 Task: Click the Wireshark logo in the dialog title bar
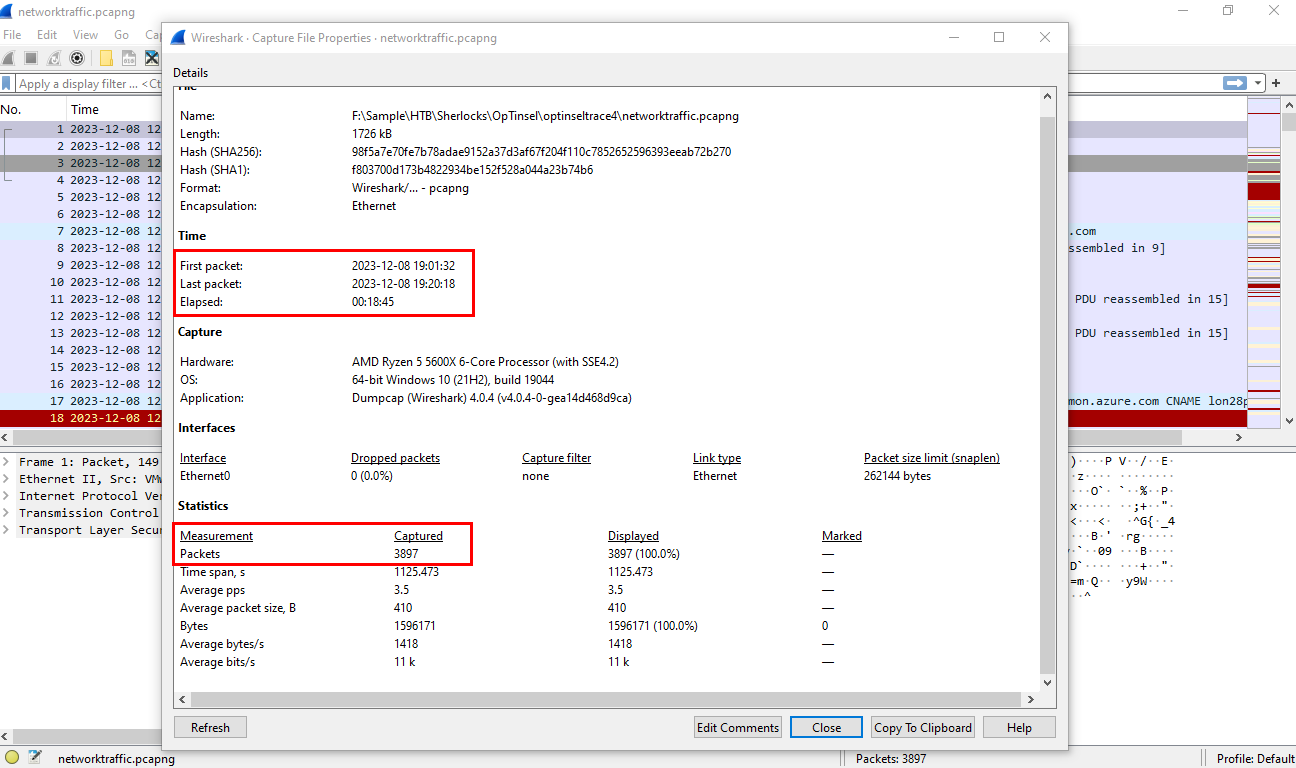[x=178, y=38]
